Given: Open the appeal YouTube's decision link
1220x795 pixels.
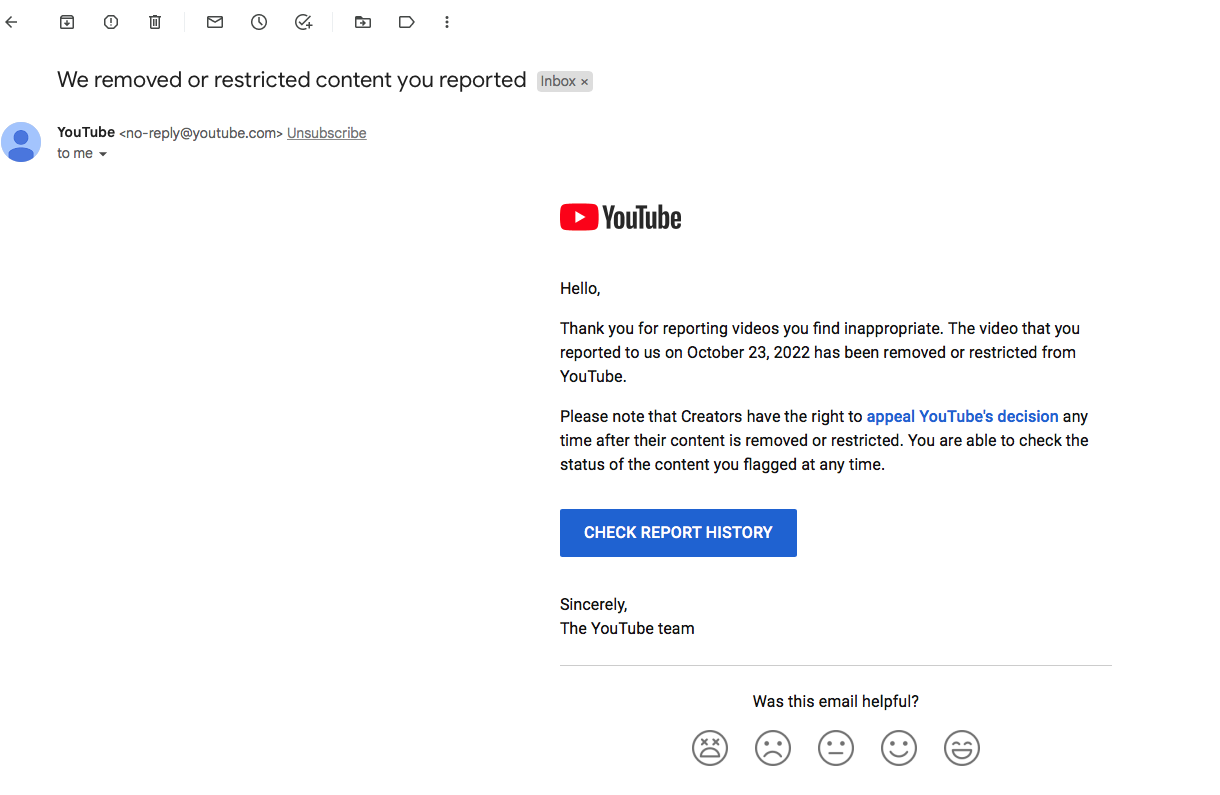Looking at the screenshot, I should click(962, 416).
